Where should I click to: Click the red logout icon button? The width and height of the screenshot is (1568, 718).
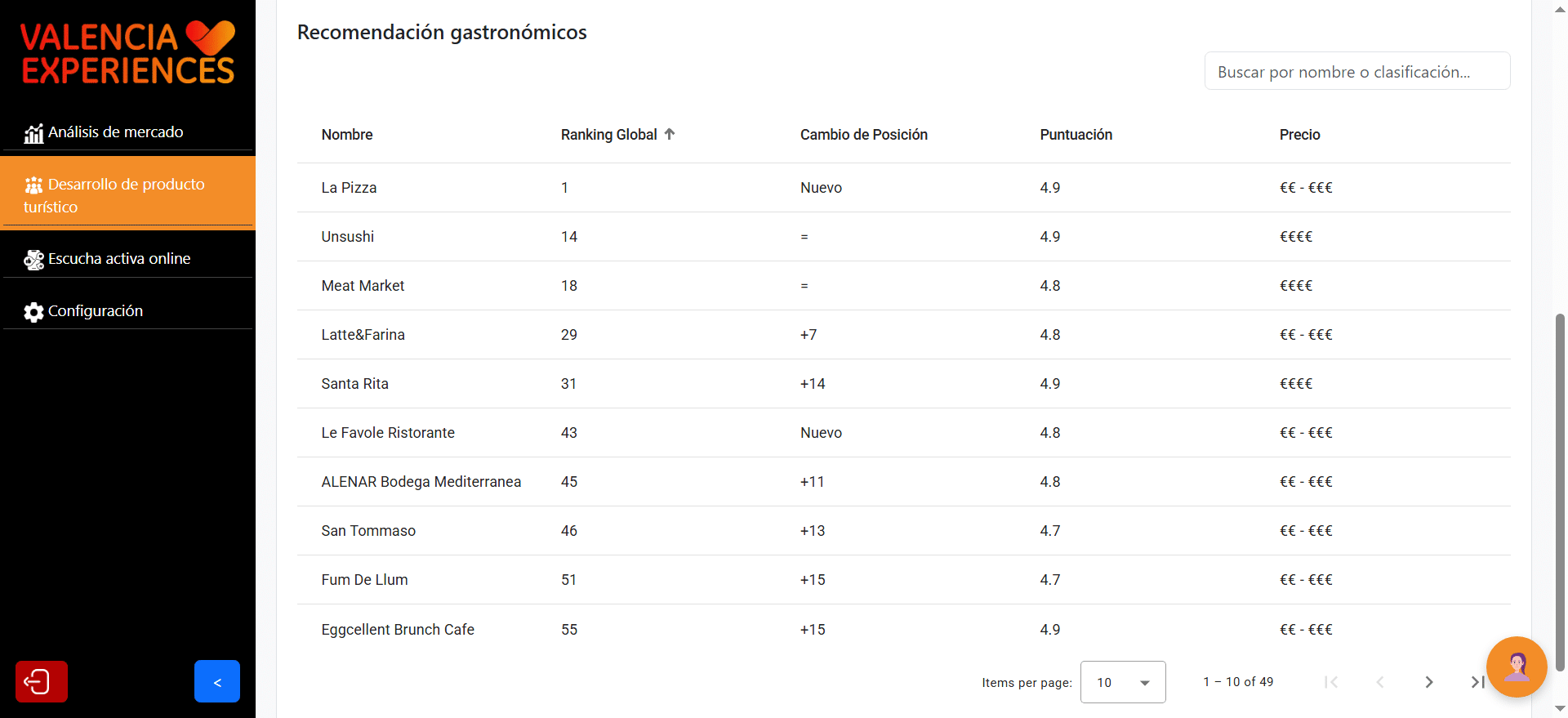[x=42, y=681]
